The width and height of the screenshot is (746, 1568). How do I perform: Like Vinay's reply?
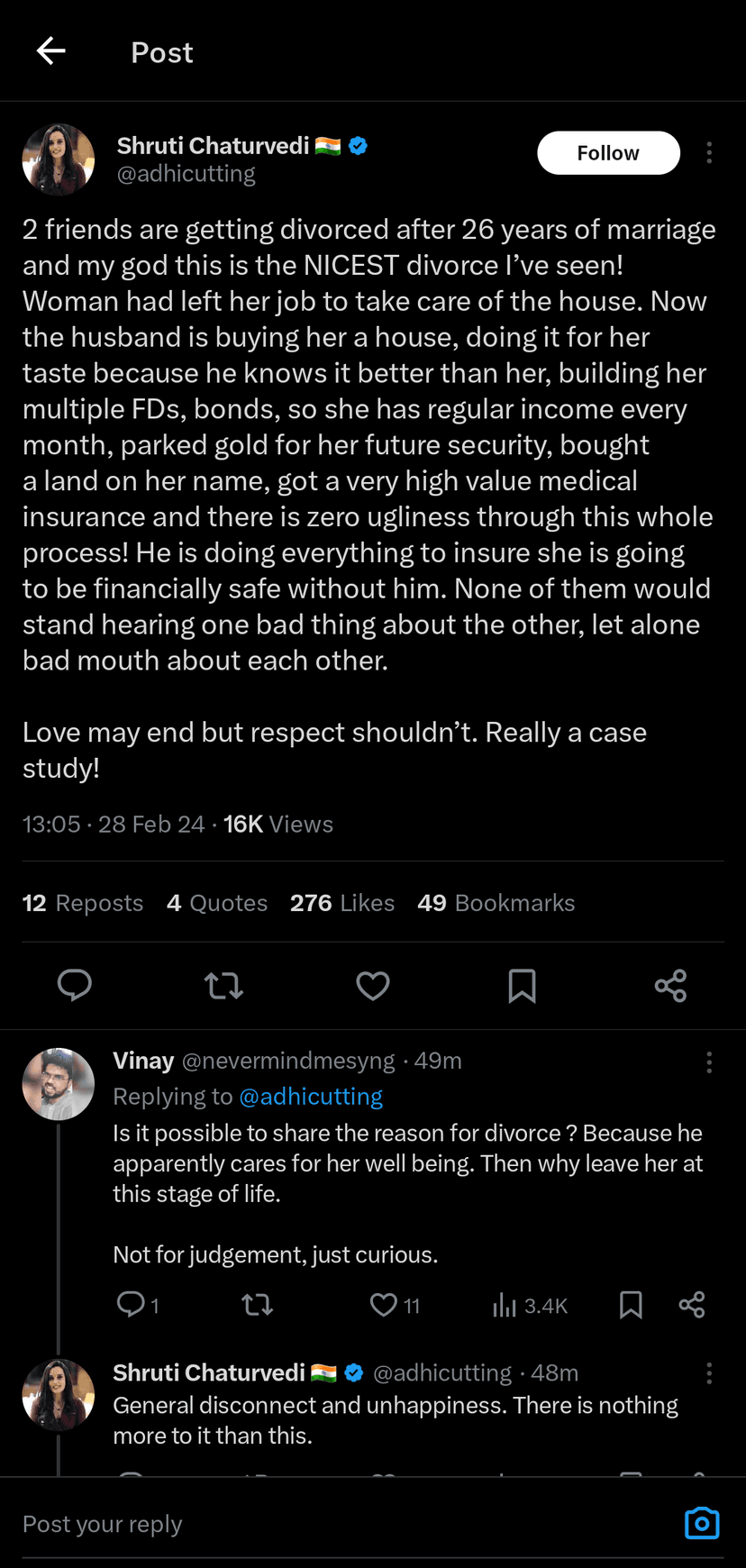tap(385, 1305)
